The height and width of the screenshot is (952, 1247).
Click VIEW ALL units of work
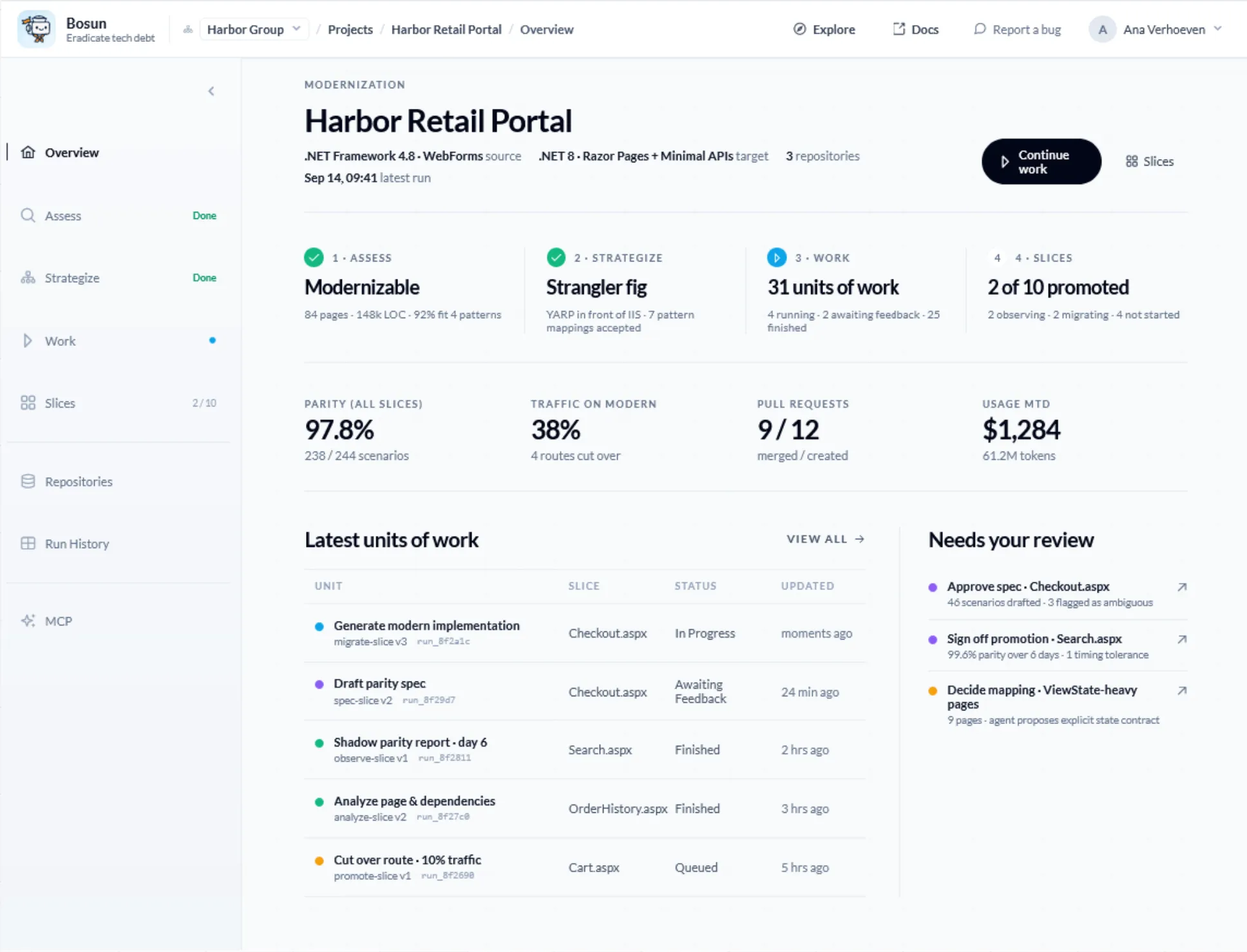click(825, 539)
